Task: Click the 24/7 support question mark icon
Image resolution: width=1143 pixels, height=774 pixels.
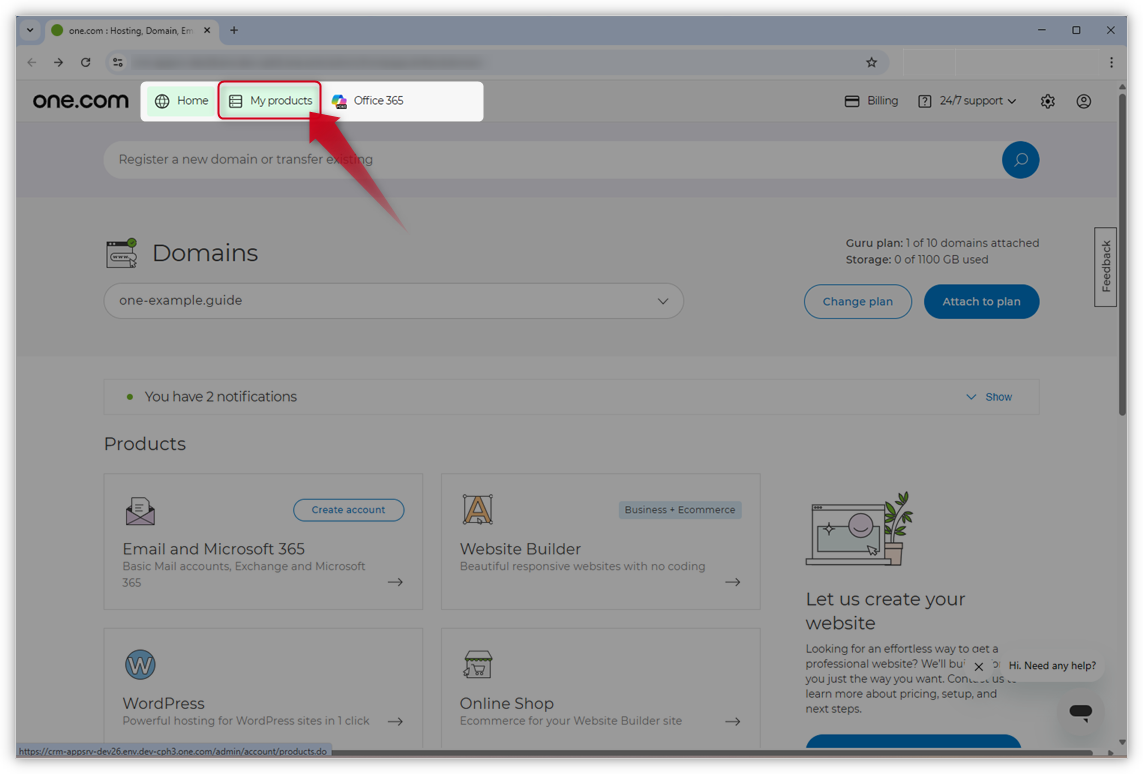Action: click(924, 100)
